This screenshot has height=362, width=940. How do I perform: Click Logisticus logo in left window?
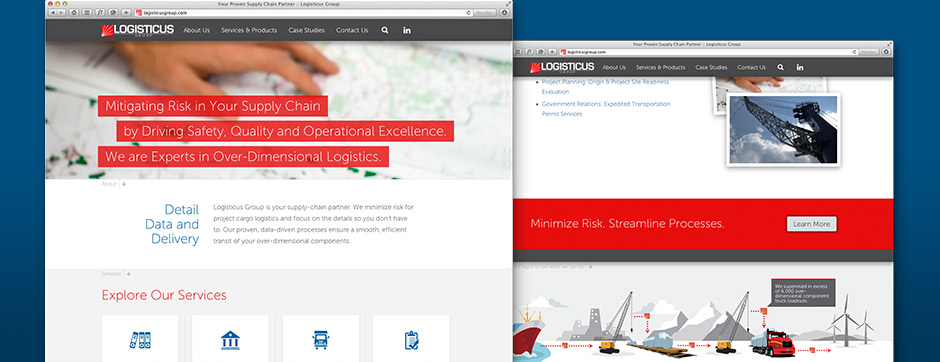pos(137,31)
